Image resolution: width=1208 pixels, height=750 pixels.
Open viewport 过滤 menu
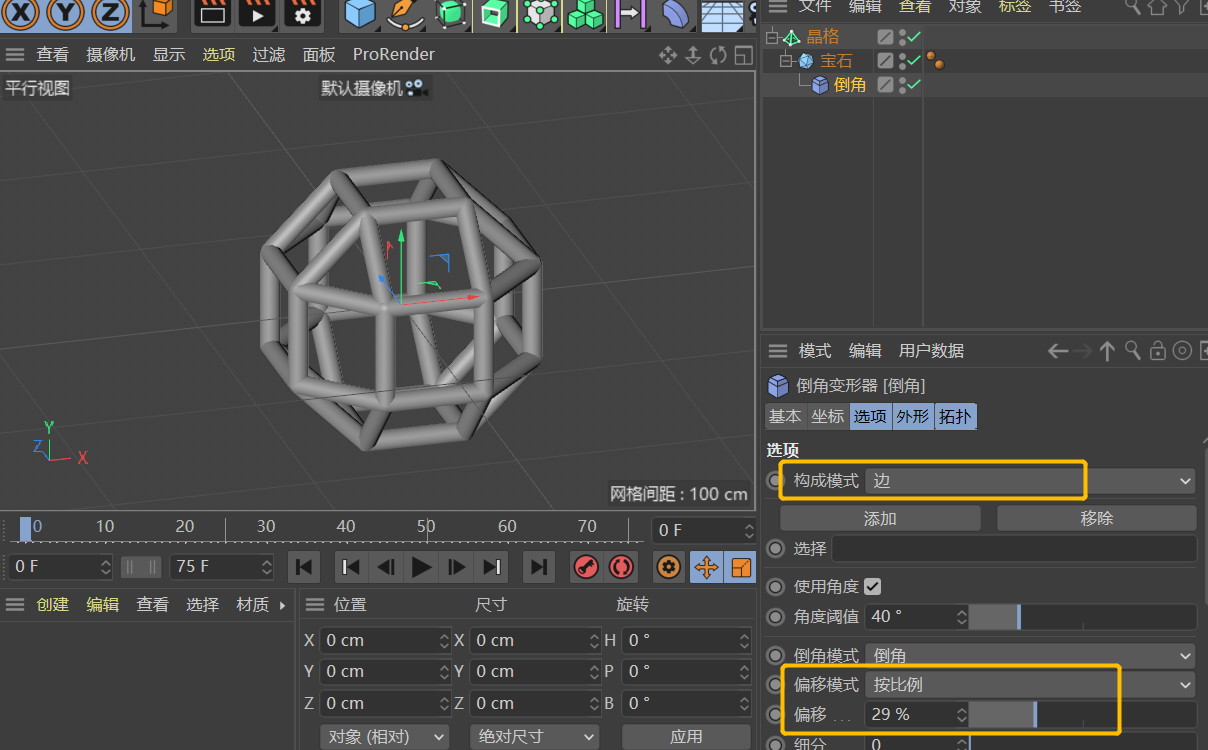coord(269,55)
